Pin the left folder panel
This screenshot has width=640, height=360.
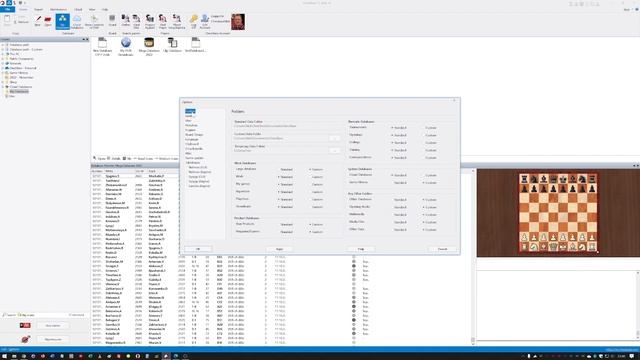84,40
